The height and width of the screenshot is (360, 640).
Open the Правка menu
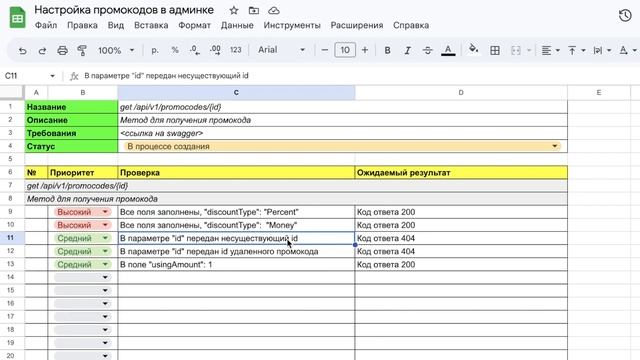(82, 25)
